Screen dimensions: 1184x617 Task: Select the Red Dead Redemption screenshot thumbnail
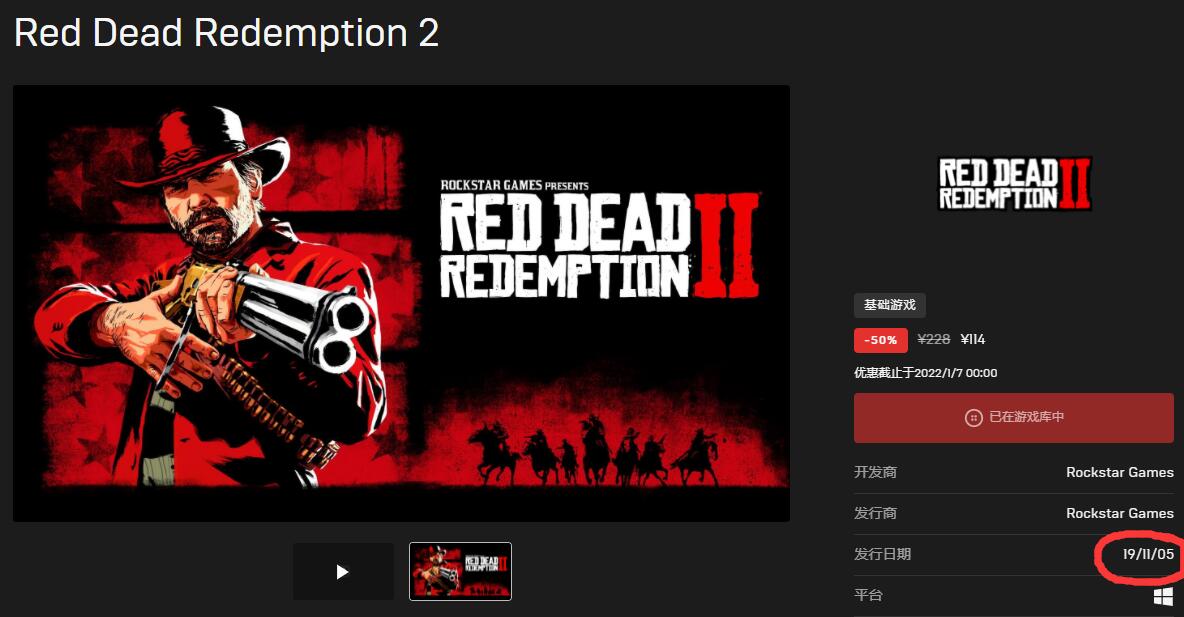(461, 572)
